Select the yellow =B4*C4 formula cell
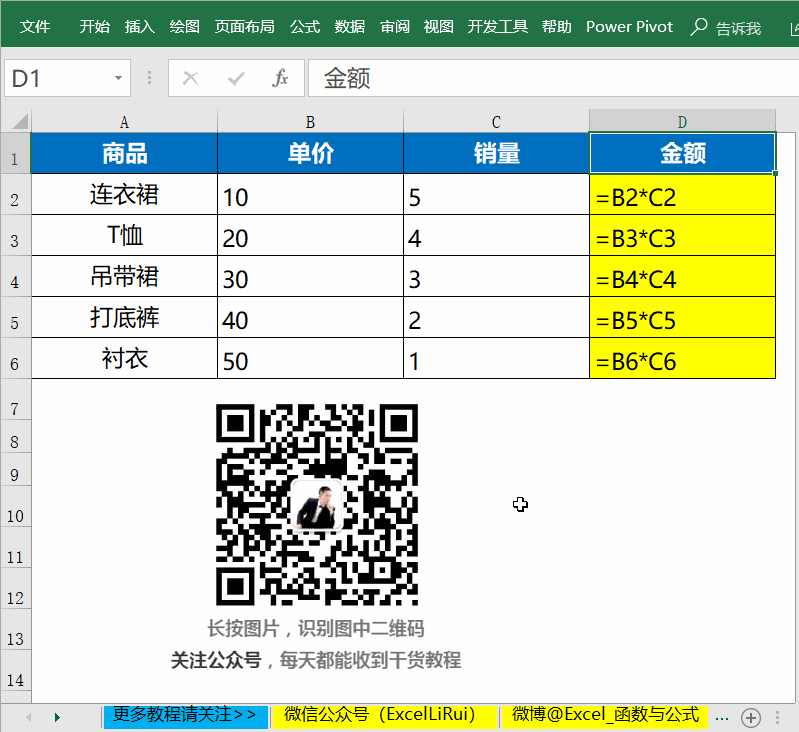The height and width of the screenshot is (732, 799). pos(682,277)
